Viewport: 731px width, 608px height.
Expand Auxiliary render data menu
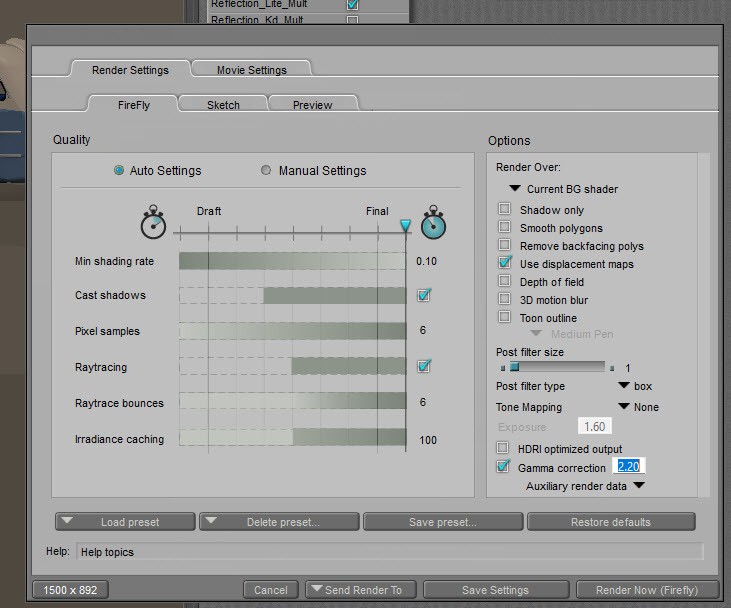coord(586,486)
